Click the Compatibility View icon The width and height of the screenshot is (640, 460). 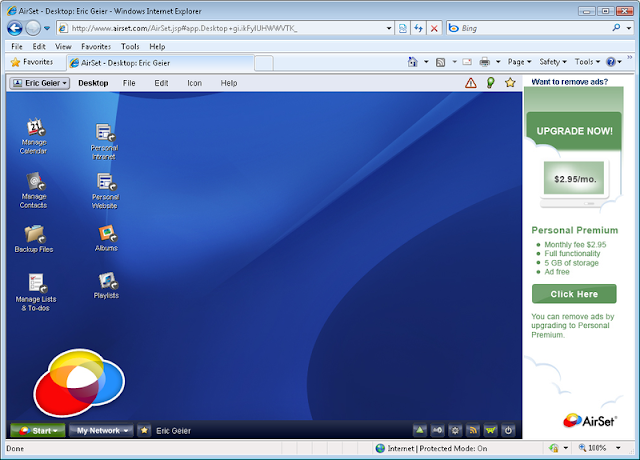point(402,28)
